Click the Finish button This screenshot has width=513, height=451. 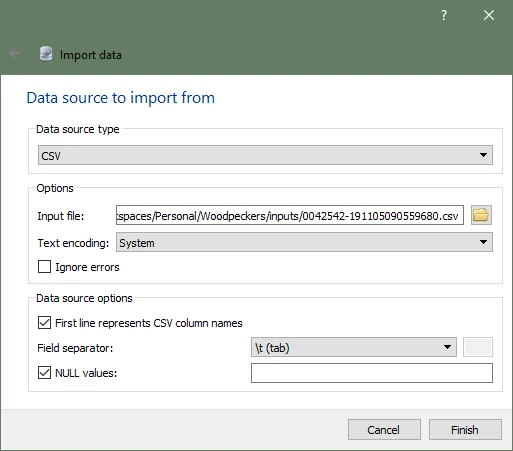[465, 429]
